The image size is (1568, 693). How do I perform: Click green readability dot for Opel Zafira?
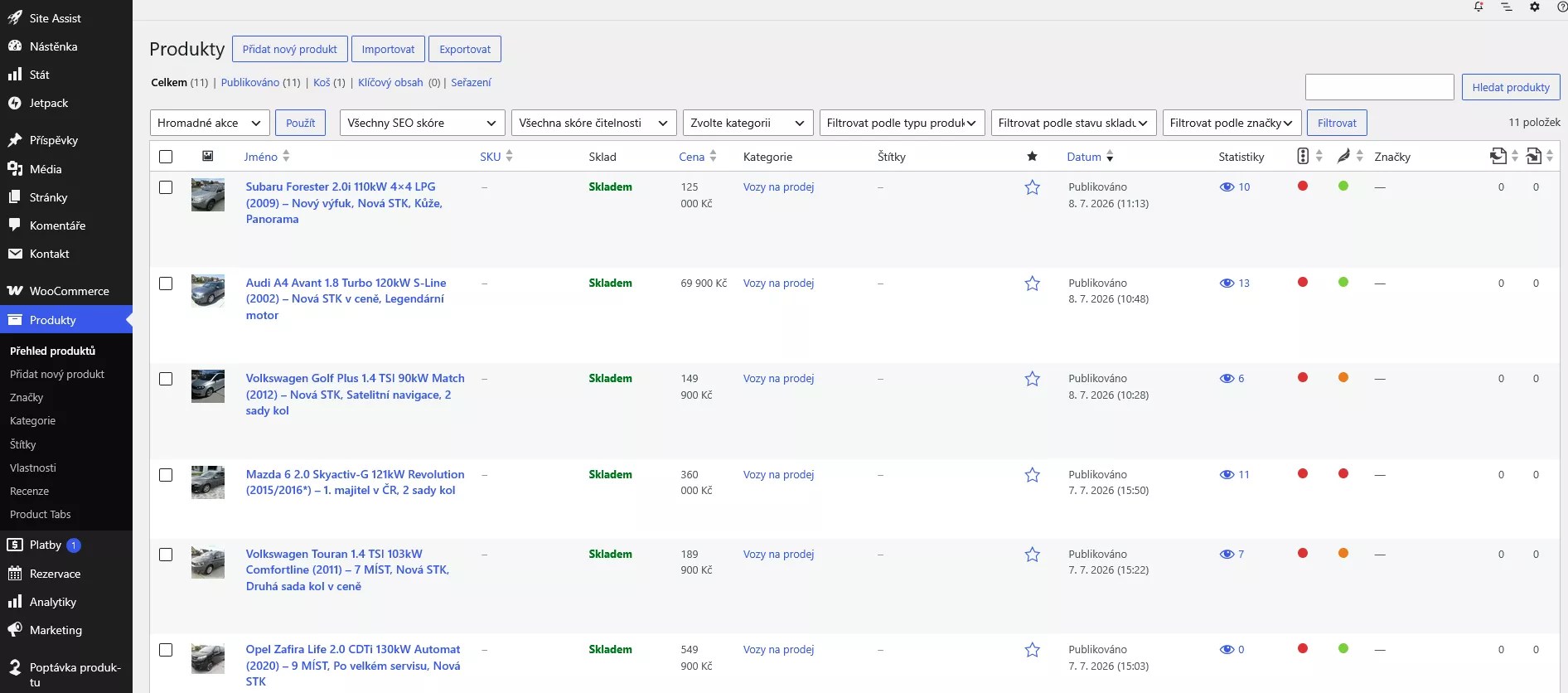pos(1343,648)
